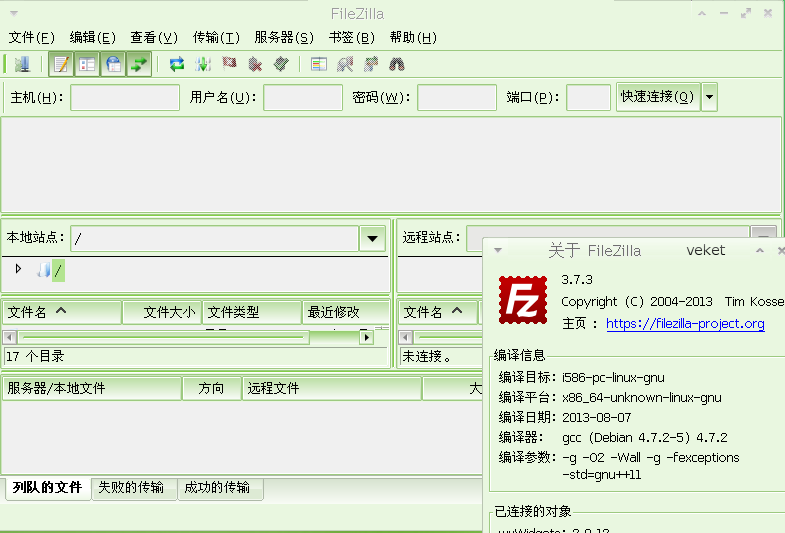Screen dimensions: 785x533
Task: Click the 服务器/本地文件 queue column header
Action: coord(92,388)
